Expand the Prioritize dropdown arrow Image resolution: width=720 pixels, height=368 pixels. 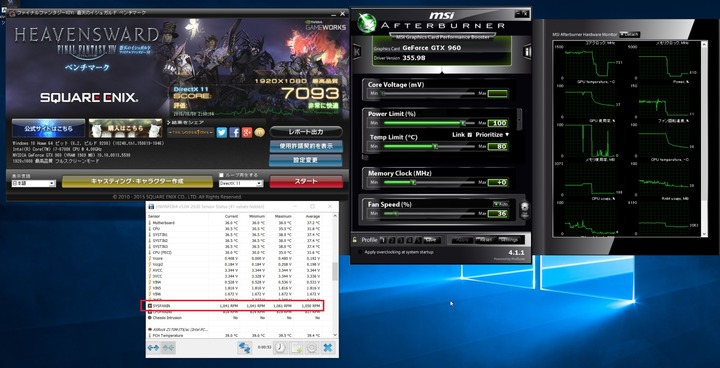click(507, 135)
